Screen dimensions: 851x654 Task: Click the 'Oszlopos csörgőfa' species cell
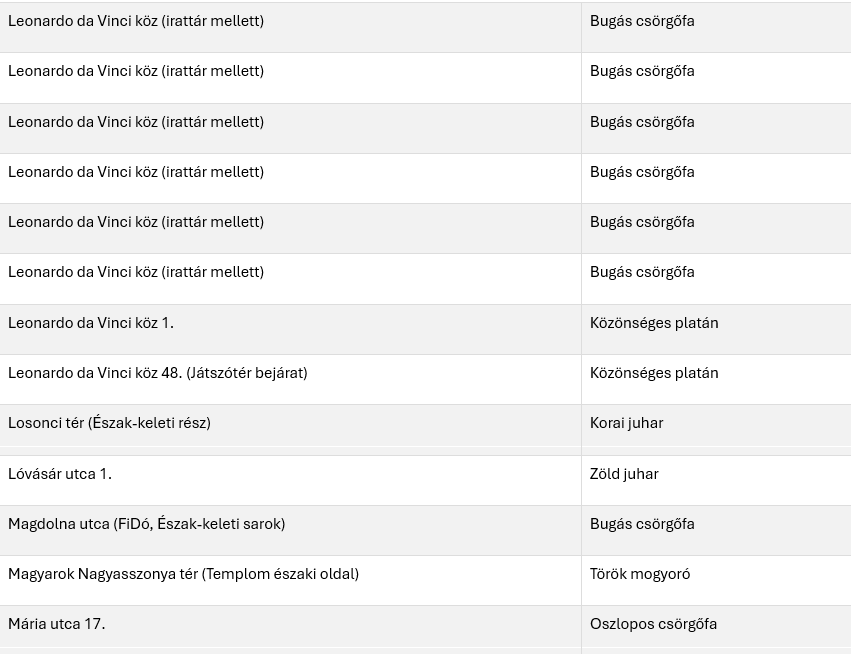point(653,624)
